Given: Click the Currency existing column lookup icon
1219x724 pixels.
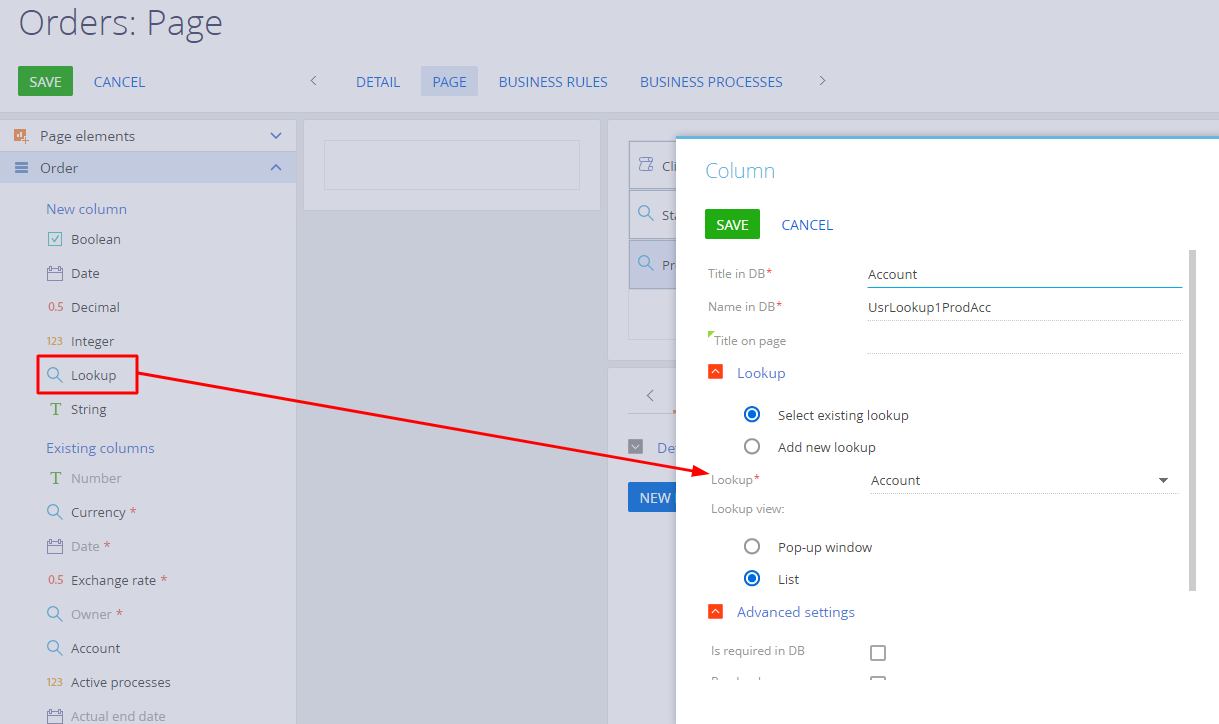Looking at the screenshot, I should [x=55, y=512].
